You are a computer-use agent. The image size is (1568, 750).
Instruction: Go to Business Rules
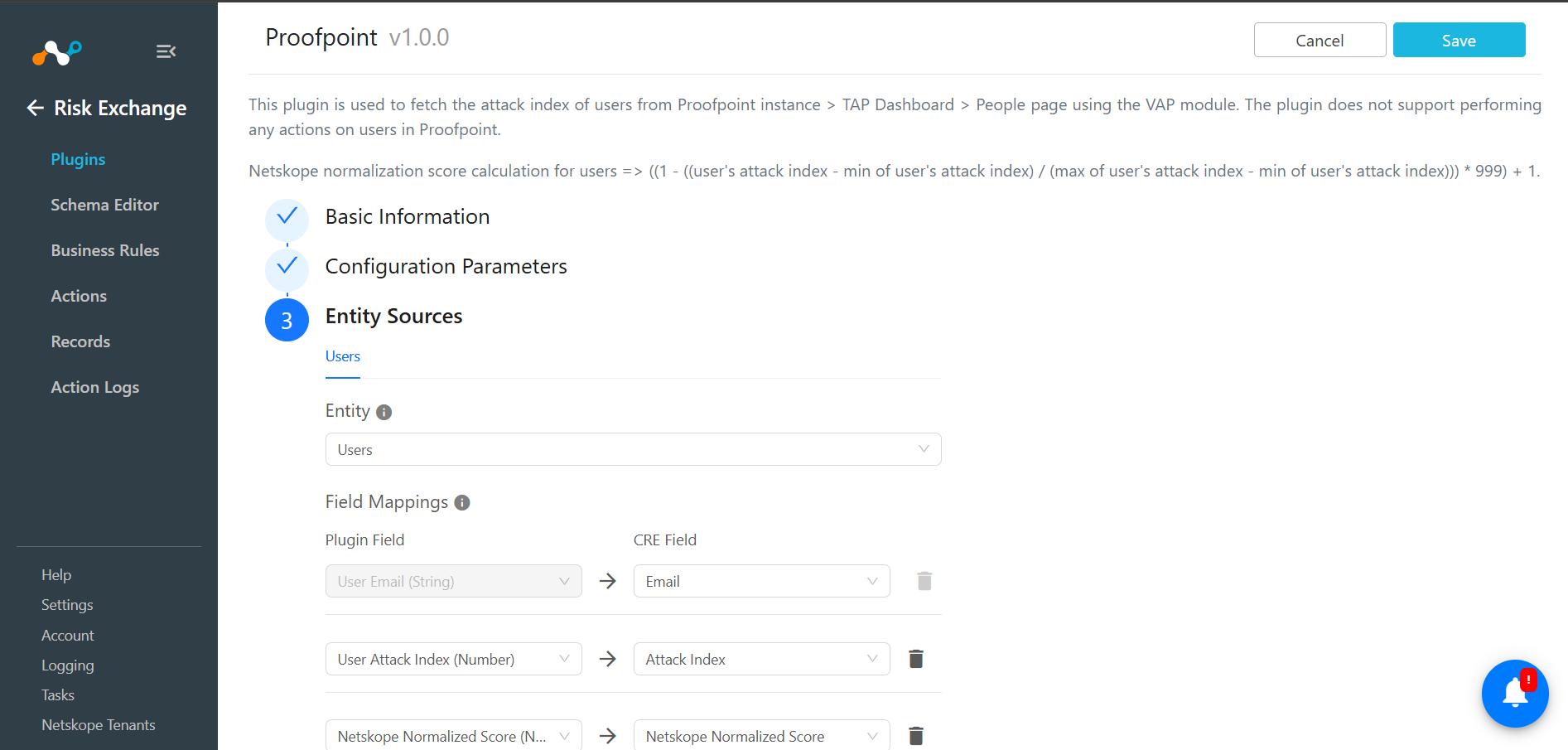click(105, 250)
